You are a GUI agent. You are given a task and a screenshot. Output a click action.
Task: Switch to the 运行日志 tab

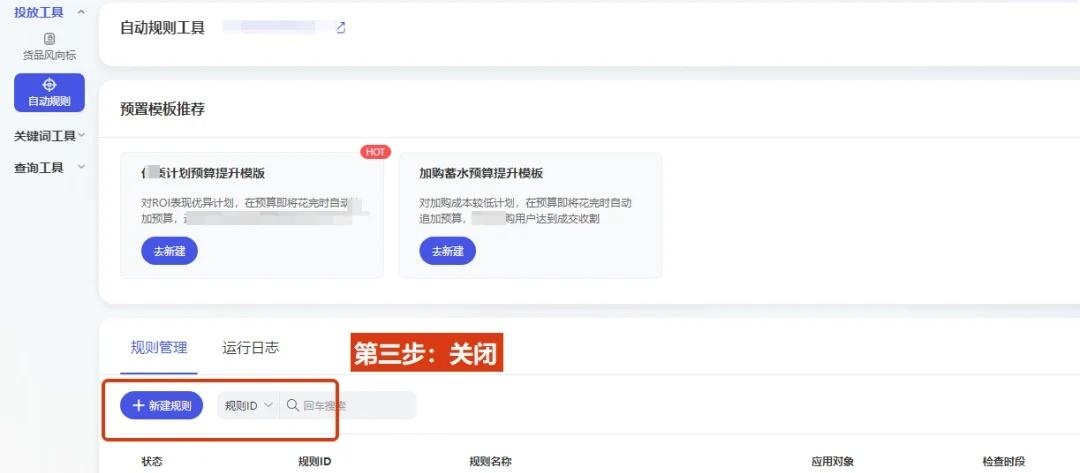tap(251, 348)
